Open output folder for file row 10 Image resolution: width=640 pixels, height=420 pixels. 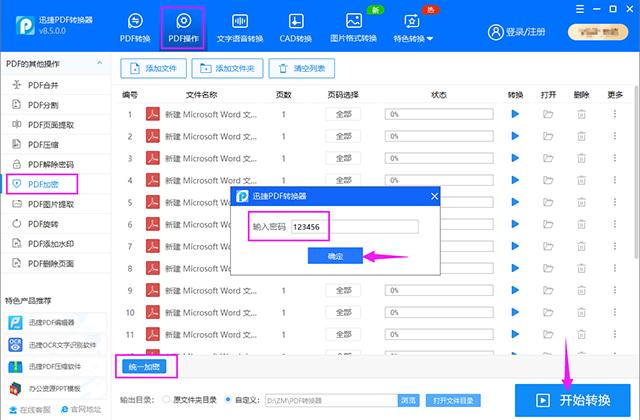click(548, 312)
